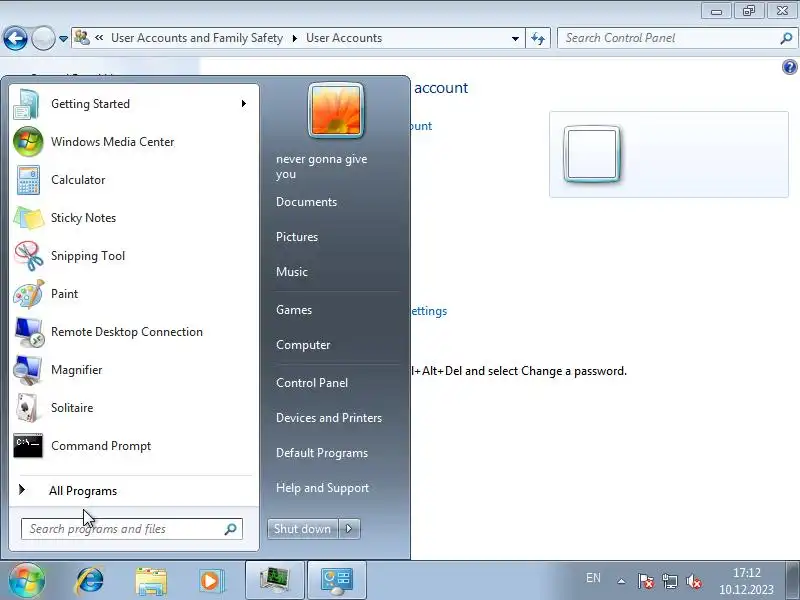This screenshot has height=600, width=800.
Task: Launch Remote Desktop Connection icon
Action: point(28,332)
